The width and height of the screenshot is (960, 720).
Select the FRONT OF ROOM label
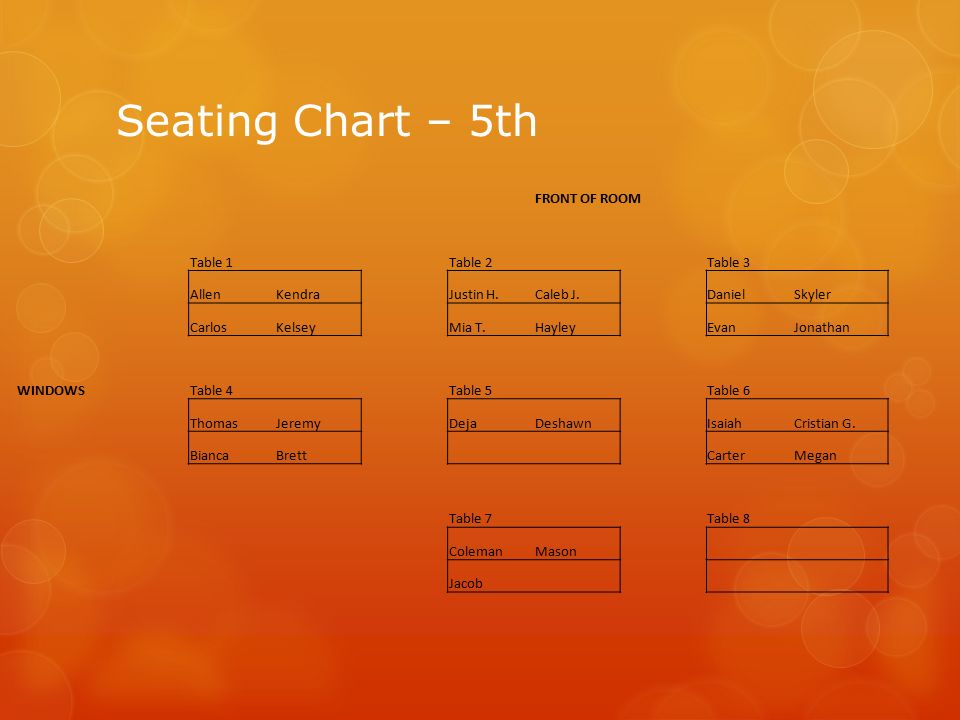coord(588,198)
